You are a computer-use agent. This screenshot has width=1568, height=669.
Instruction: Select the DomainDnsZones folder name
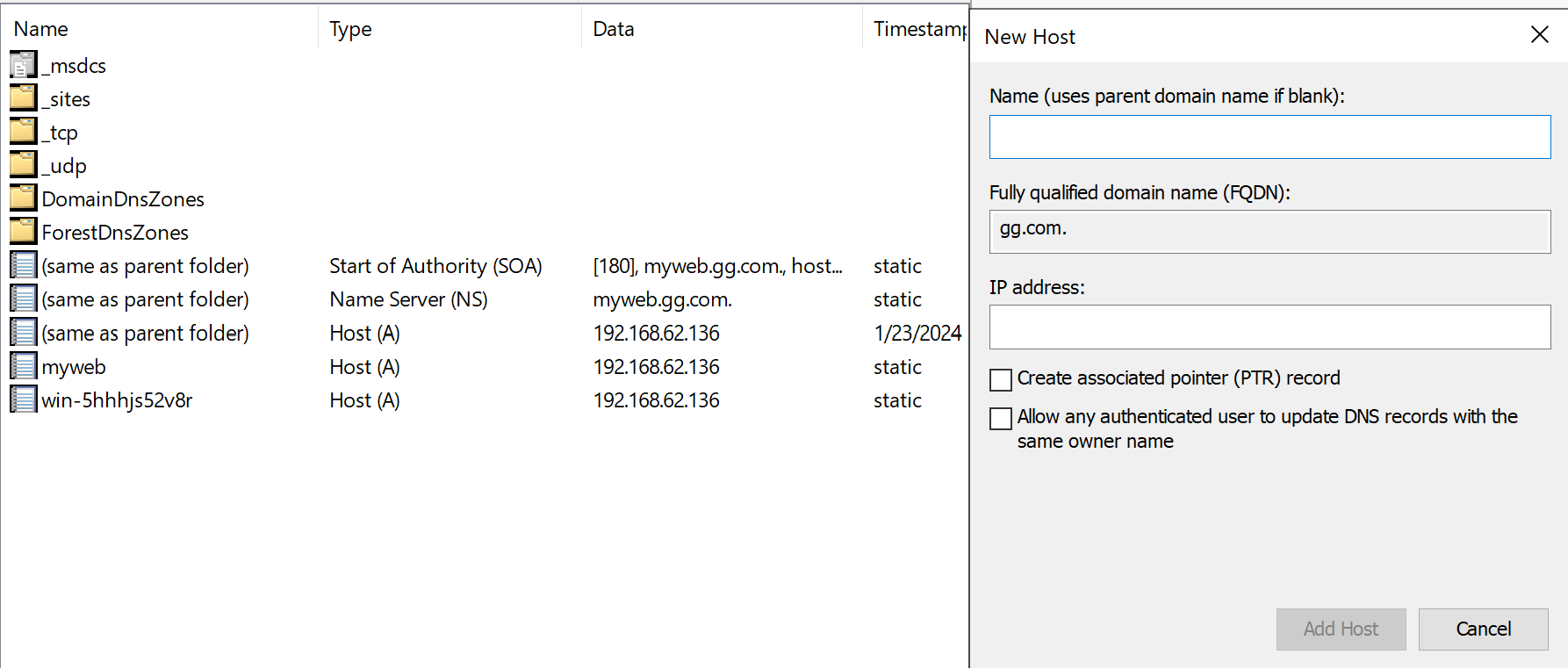click(123, 199)
